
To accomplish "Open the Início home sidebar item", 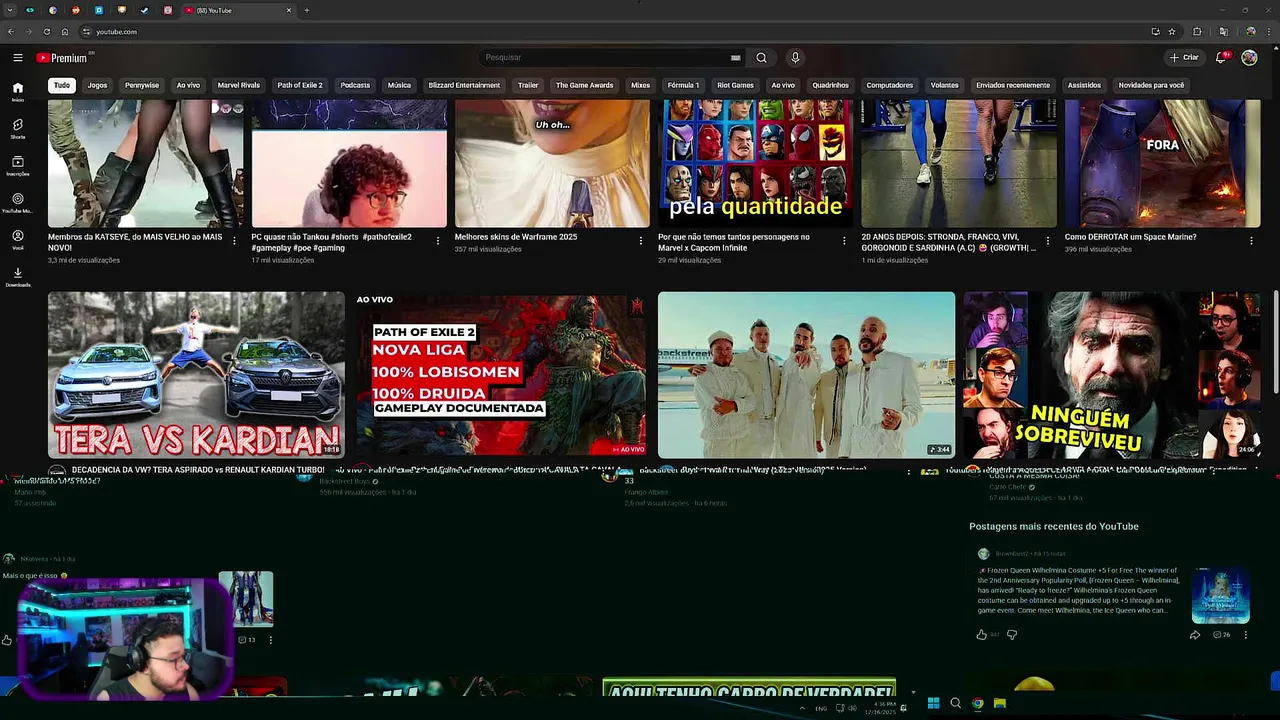I will click(18, 91).
